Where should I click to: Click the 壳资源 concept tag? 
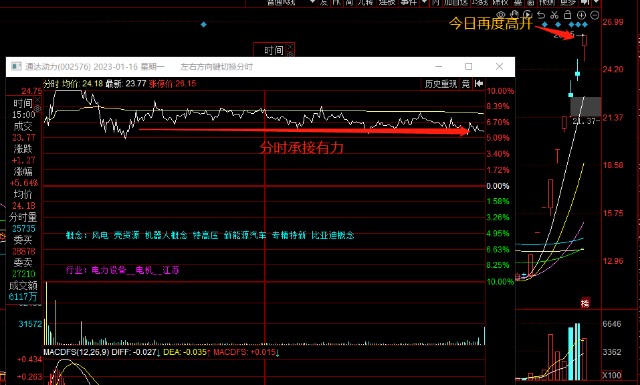(x=127, y=235)
